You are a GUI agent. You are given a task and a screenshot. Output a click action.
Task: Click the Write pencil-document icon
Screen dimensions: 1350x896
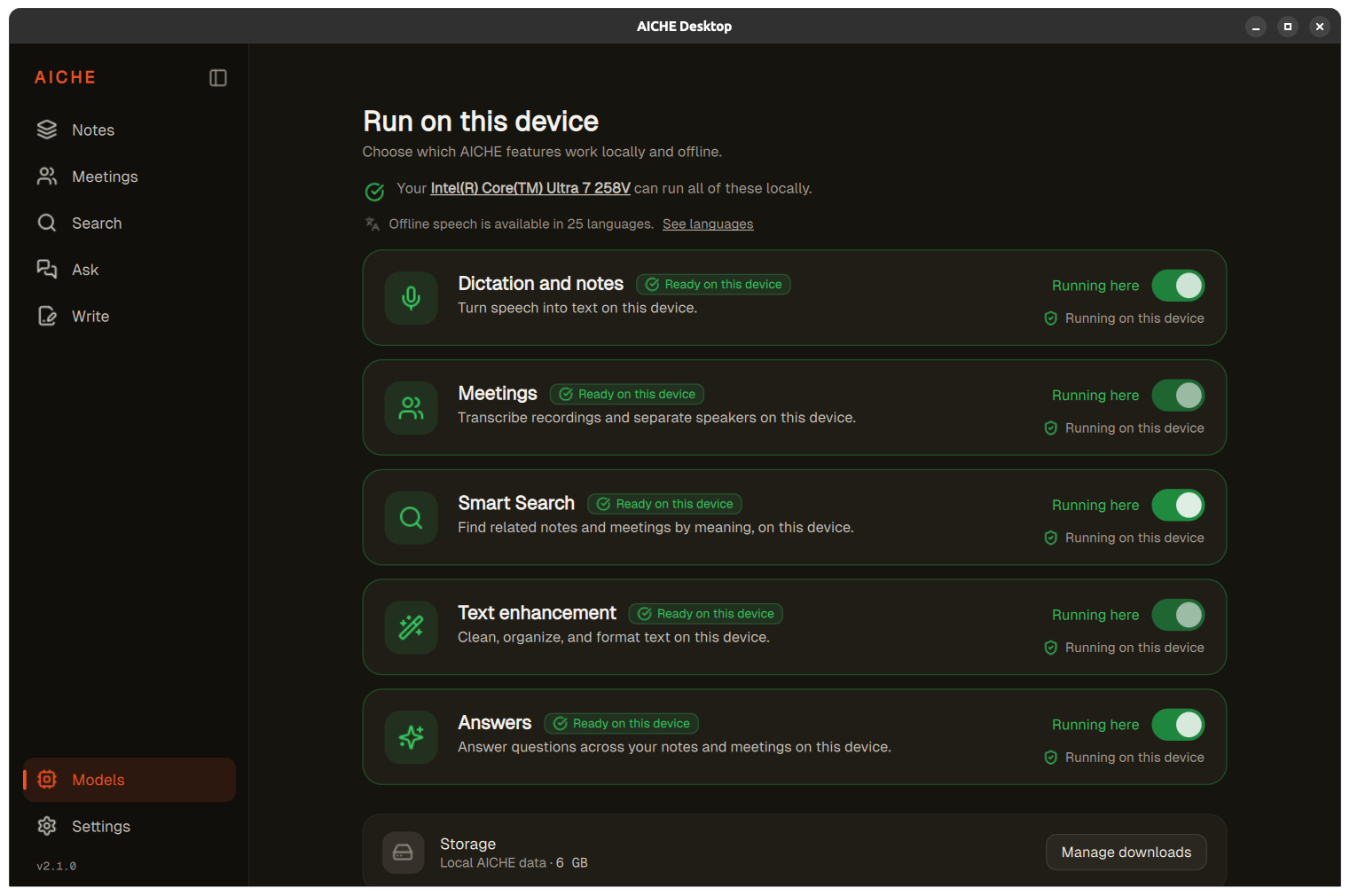(x=47, y=316)
